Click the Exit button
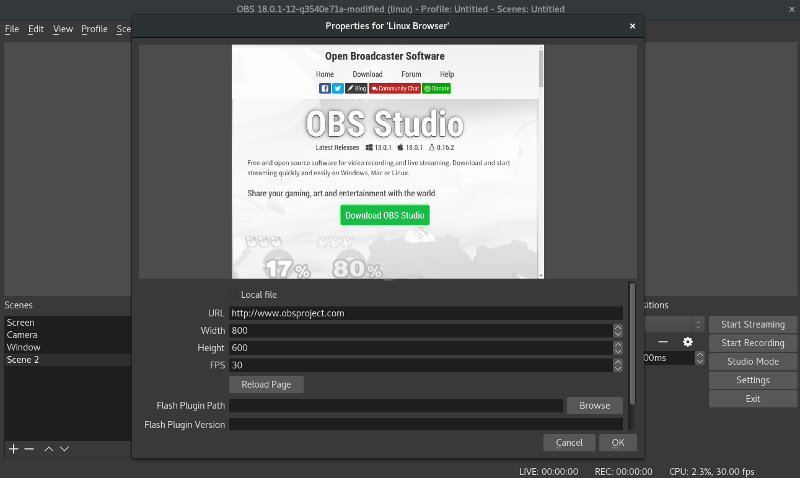800x478 pixels. coord(753,399)
